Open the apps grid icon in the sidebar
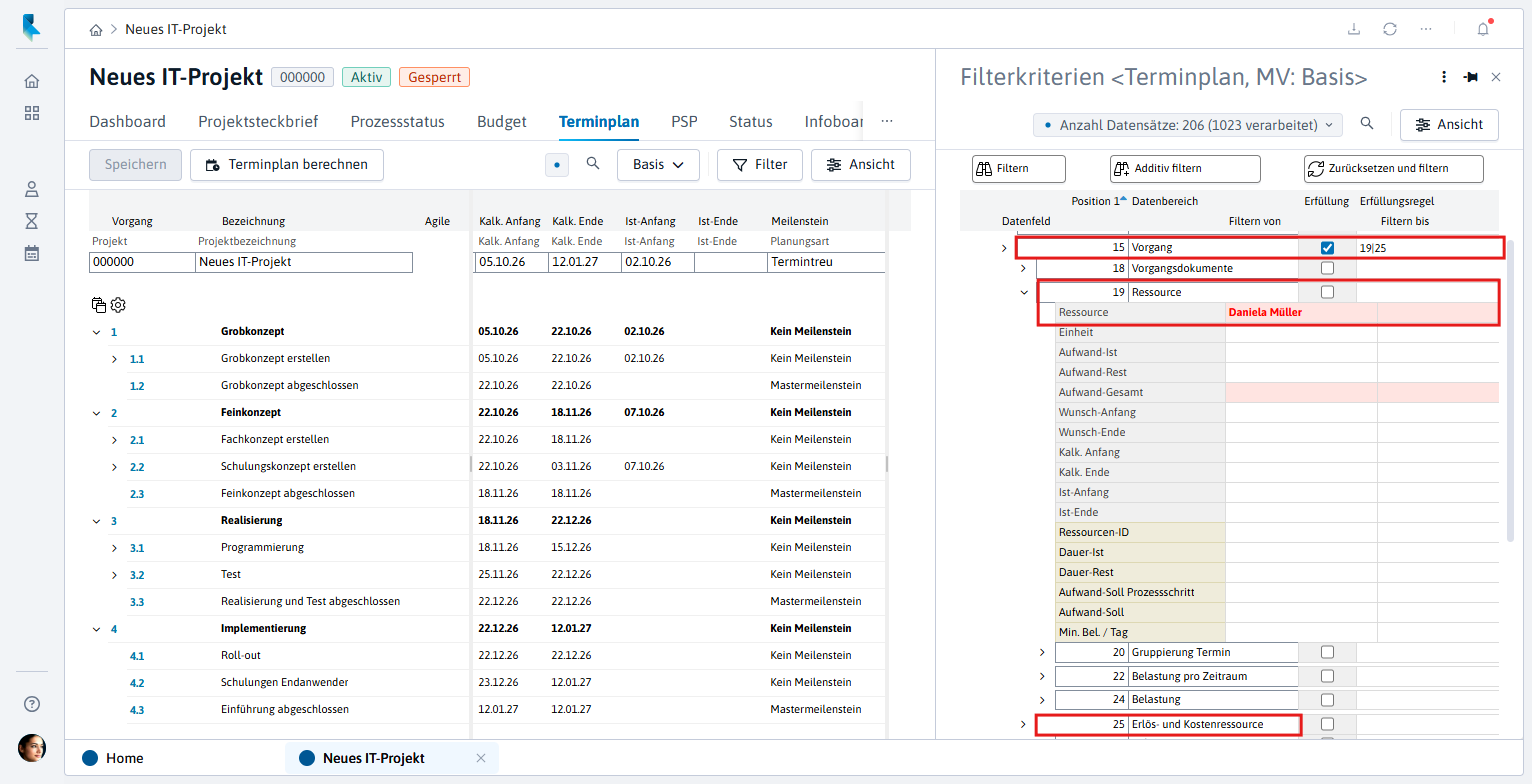 click(32, 113)
